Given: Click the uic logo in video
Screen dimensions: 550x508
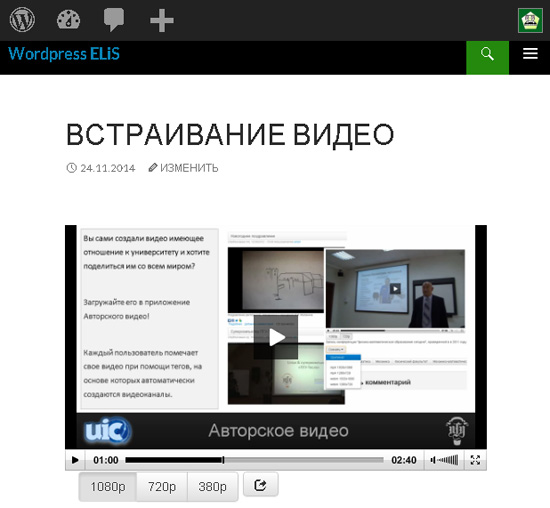Looking at the screenshot, I should 107,430.
